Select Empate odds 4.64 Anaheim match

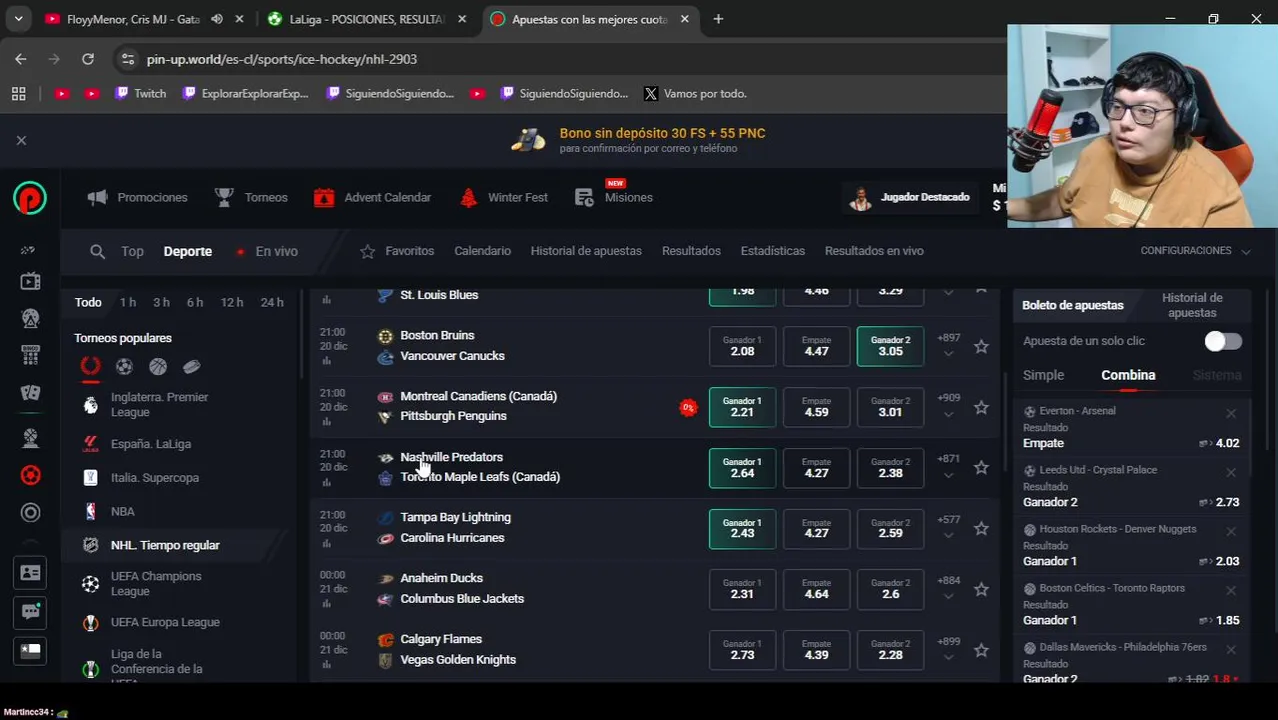[816, 589]
